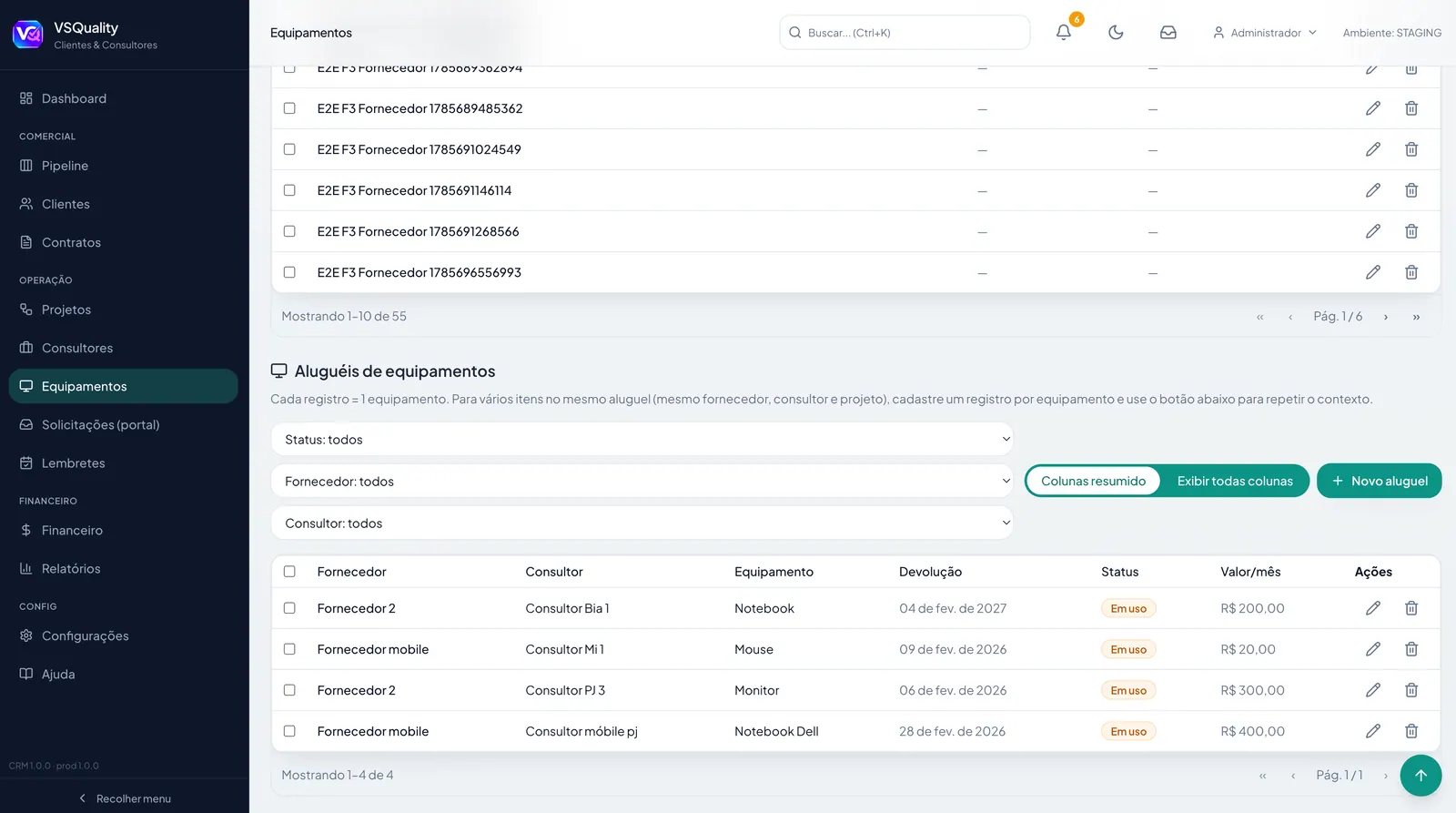Expand the Status: todos dropdown
Screen dimensions: 1456x813
642,439
